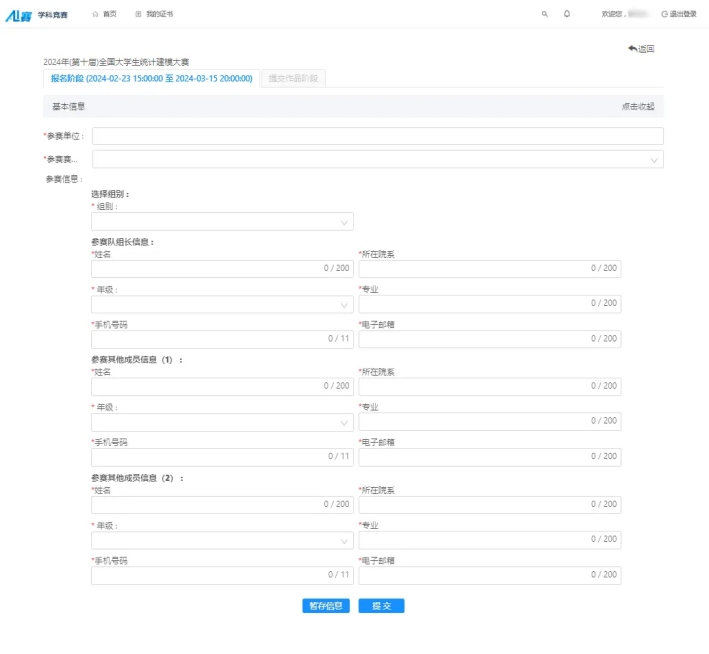Open the 参赛赛... dropdown below 参赛单位
This screenshot has height=654, width=709.
pos(377,159)
